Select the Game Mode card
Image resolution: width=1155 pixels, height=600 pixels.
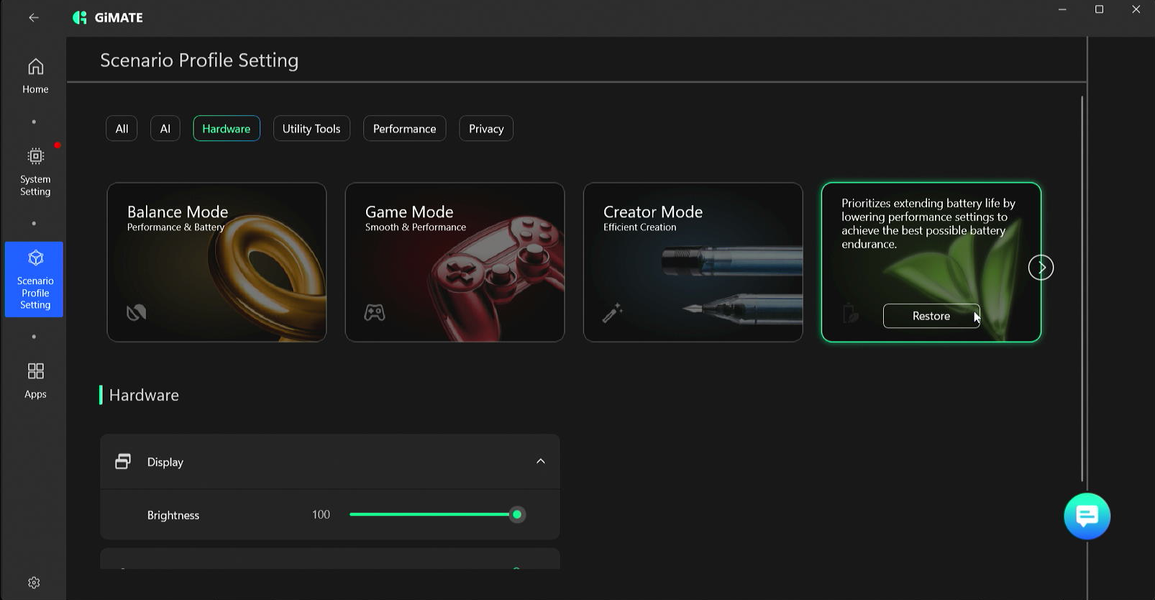[454, 262]
